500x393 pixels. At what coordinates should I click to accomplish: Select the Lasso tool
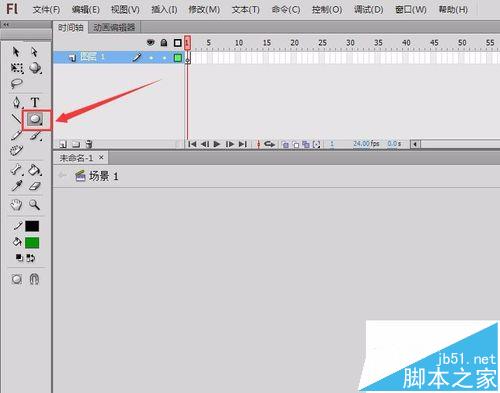[16, 83]
